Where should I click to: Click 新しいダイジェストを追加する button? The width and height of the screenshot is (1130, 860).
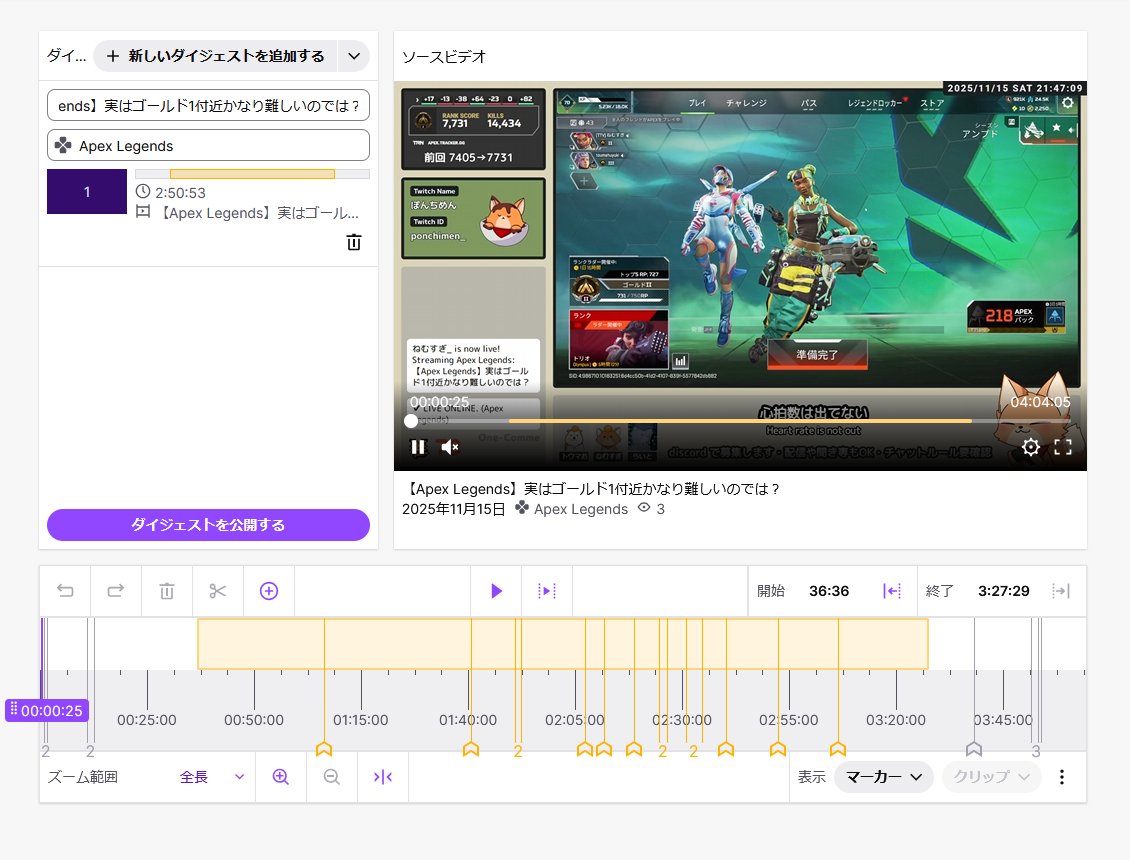click(216, 57)
